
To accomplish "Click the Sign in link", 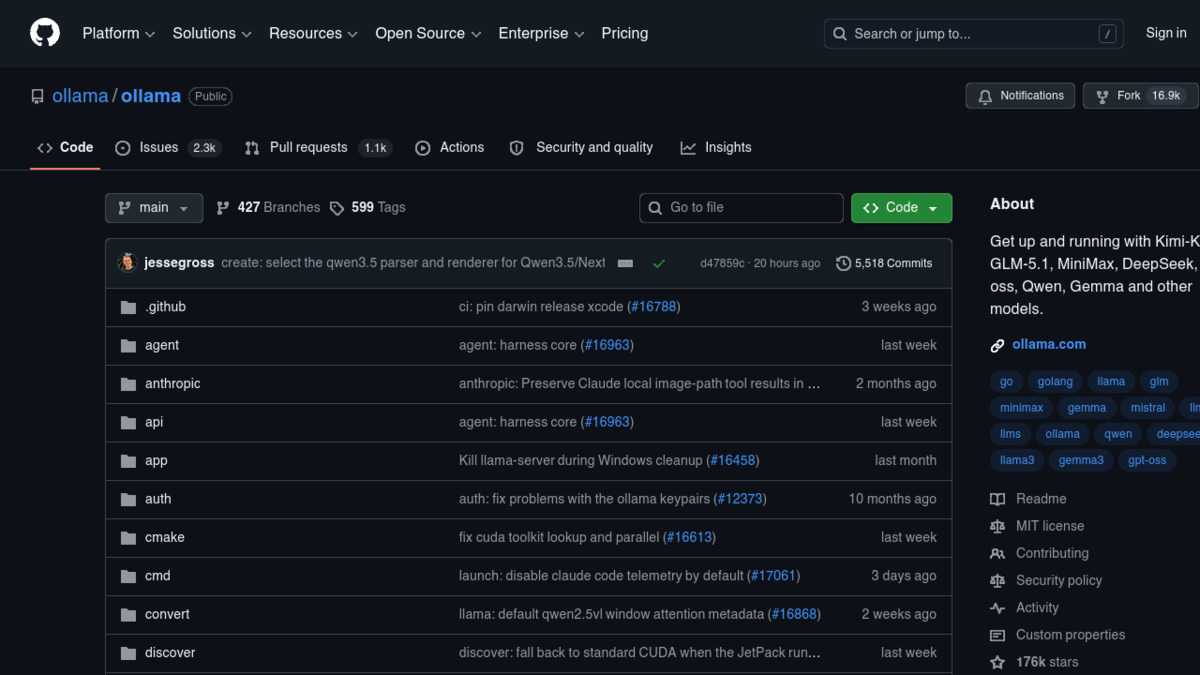I will 1166,33.
